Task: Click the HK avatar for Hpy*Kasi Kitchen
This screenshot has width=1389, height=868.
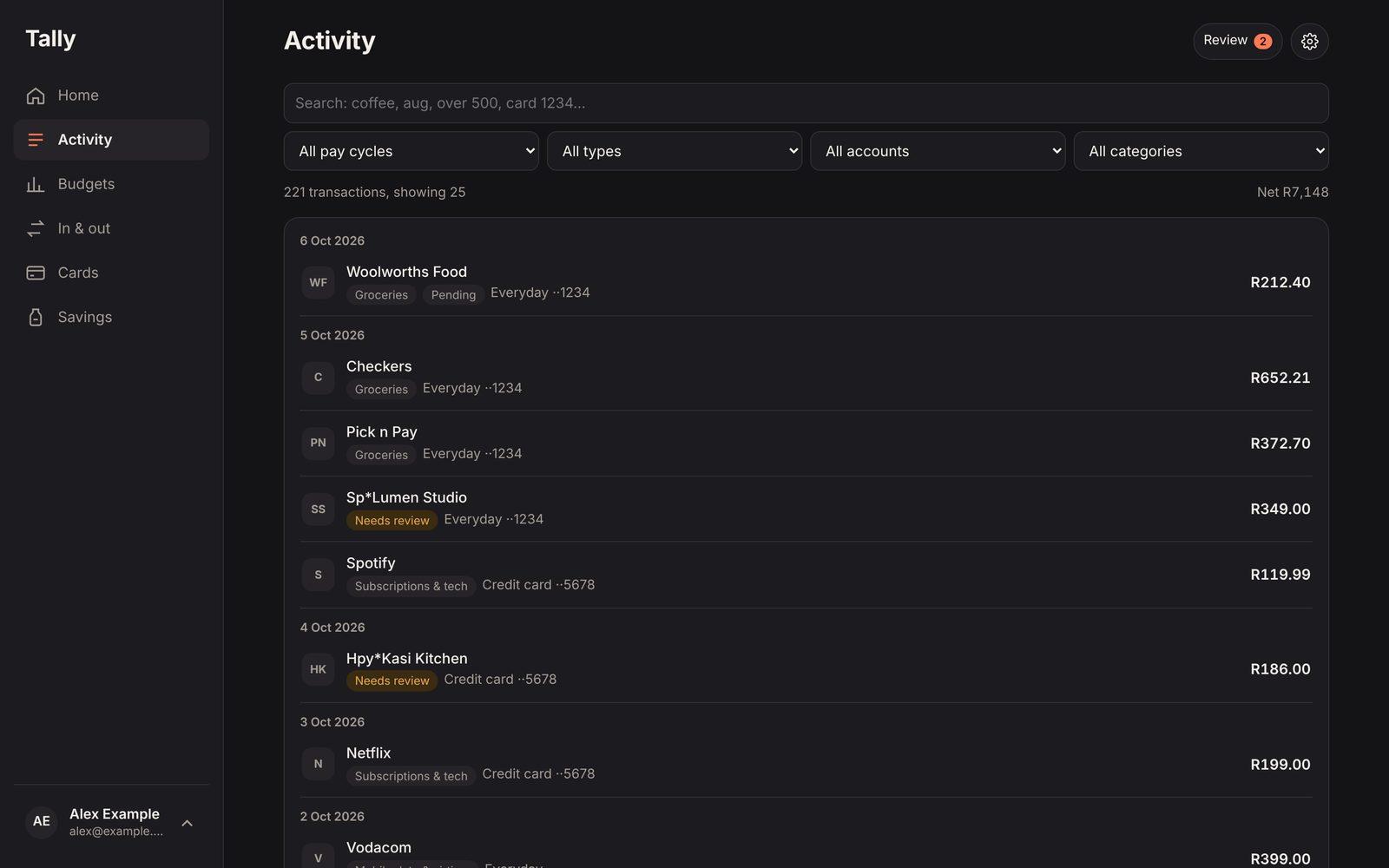Action: [x=318, y=669]
